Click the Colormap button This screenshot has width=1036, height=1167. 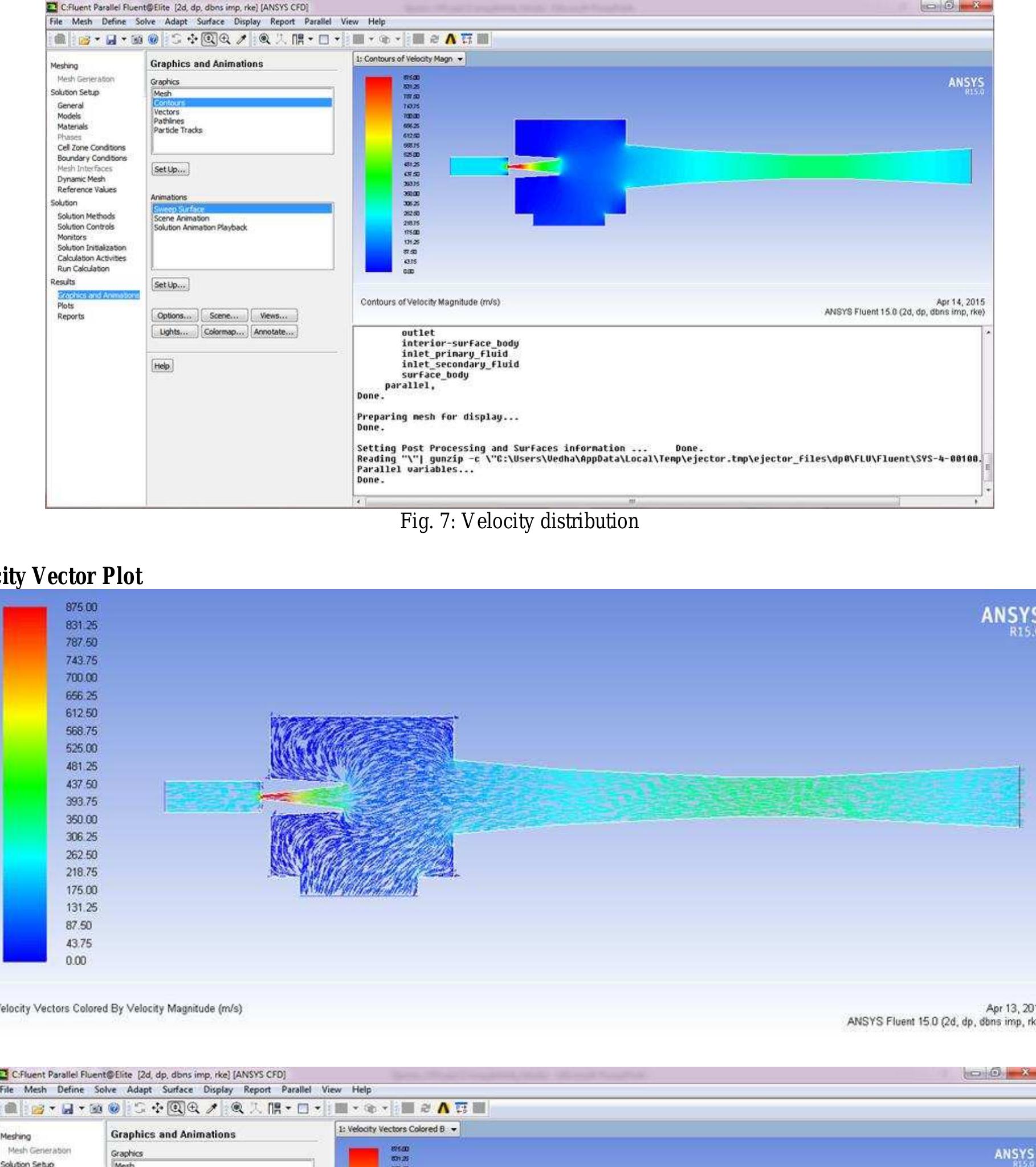pyautogui.click(x=225, y=332)
